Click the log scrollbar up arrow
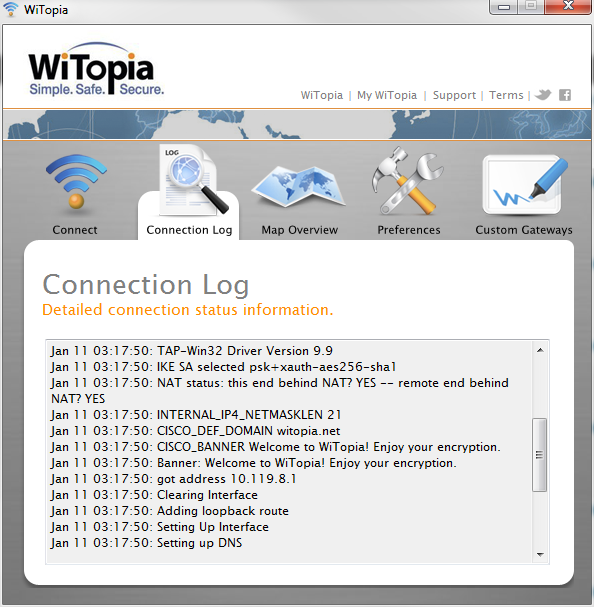Viewport: 594px width, 607px height. coord(540,350)
